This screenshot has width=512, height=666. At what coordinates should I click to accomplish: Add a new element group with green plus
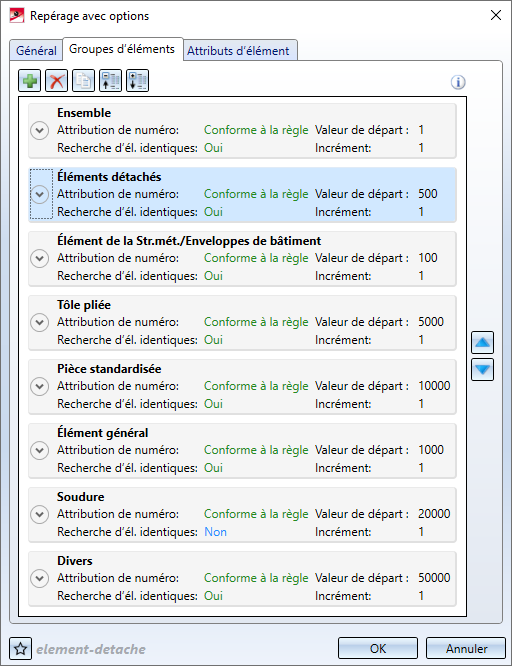[29, 81]
